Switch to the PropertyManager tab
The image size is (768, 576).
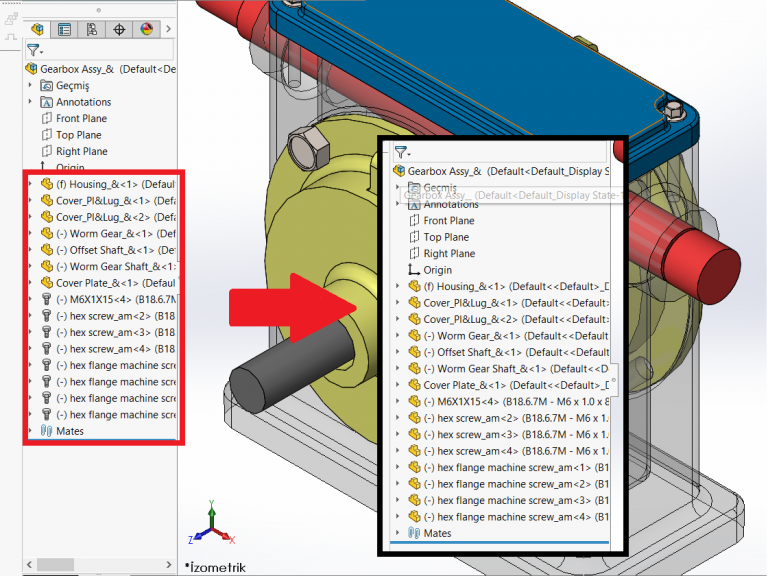[65, 29]
